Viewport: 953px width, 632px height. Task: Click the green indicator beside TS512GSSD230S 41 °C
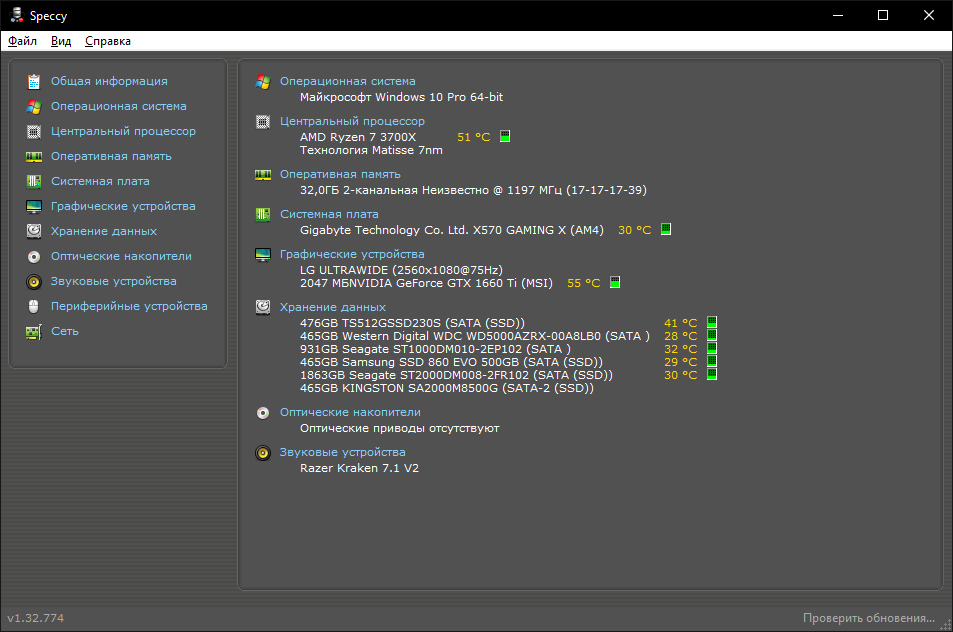point(712,322)
